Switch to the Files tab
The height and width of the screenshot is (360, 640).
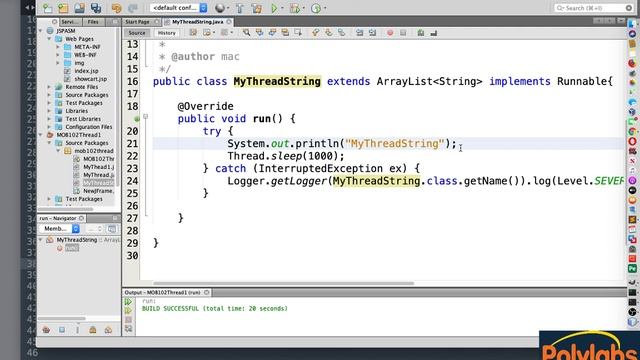point(93,22)
